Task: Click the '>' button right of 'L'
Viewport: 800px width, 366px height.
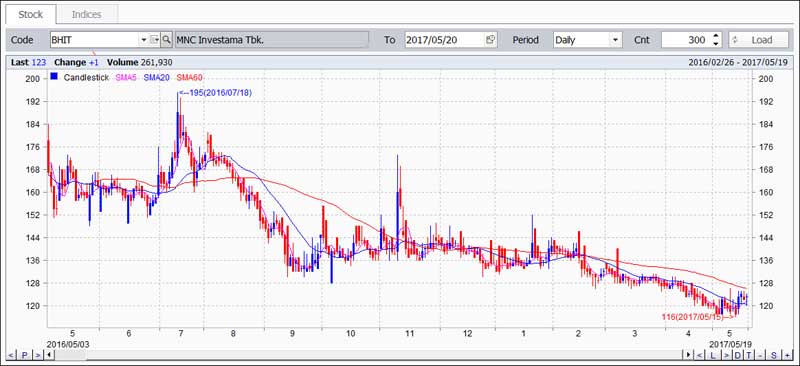Action: (x=726, y=355)
